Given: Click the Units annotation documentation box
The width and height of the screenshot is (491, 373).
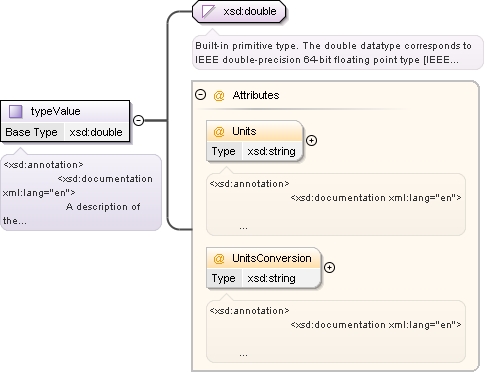Looking at the screenshot, I should [336, 205].
